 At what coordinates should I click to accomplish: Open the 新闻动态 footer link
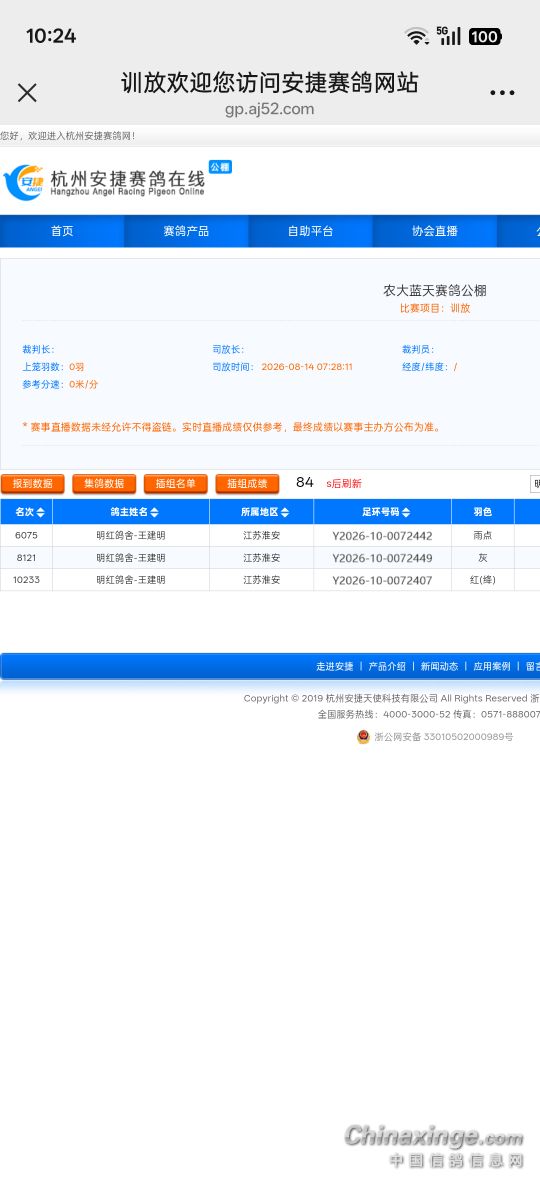pyautogui.click(x=439, y=666)
